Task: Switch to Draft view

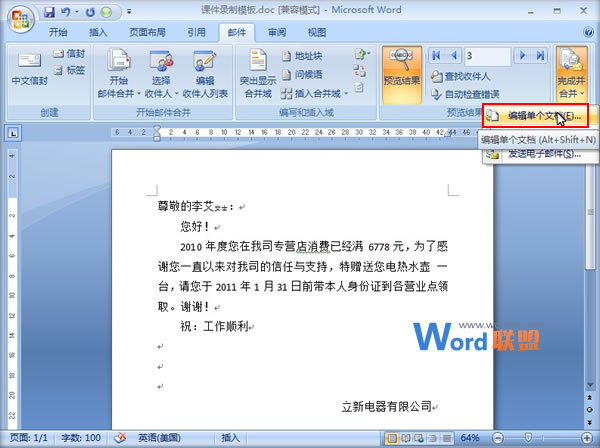Action: point(447,438)
